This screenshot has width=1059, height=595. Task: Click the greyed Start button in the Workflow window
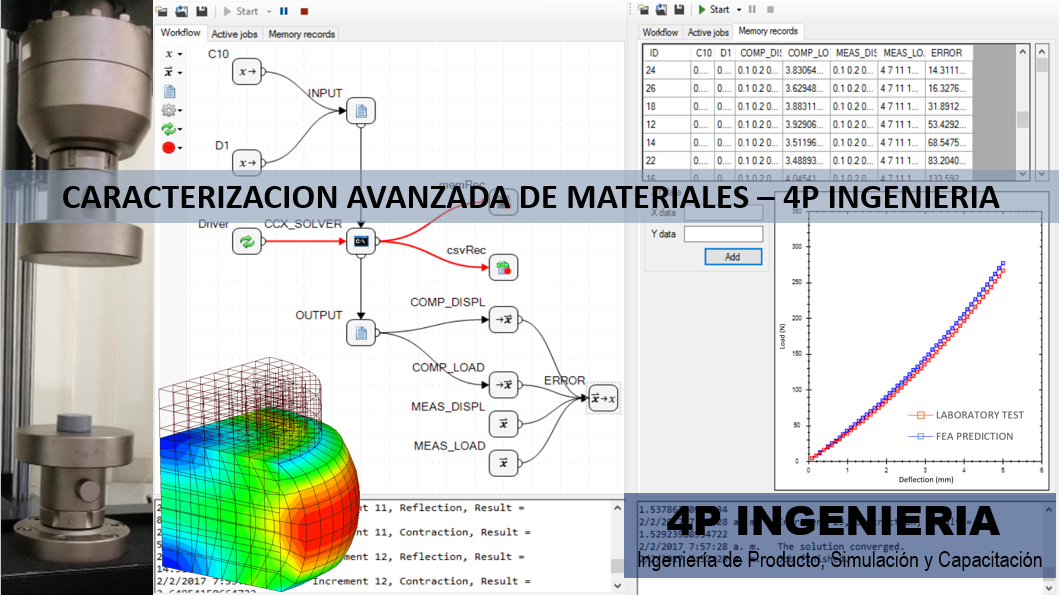point(241,11)
